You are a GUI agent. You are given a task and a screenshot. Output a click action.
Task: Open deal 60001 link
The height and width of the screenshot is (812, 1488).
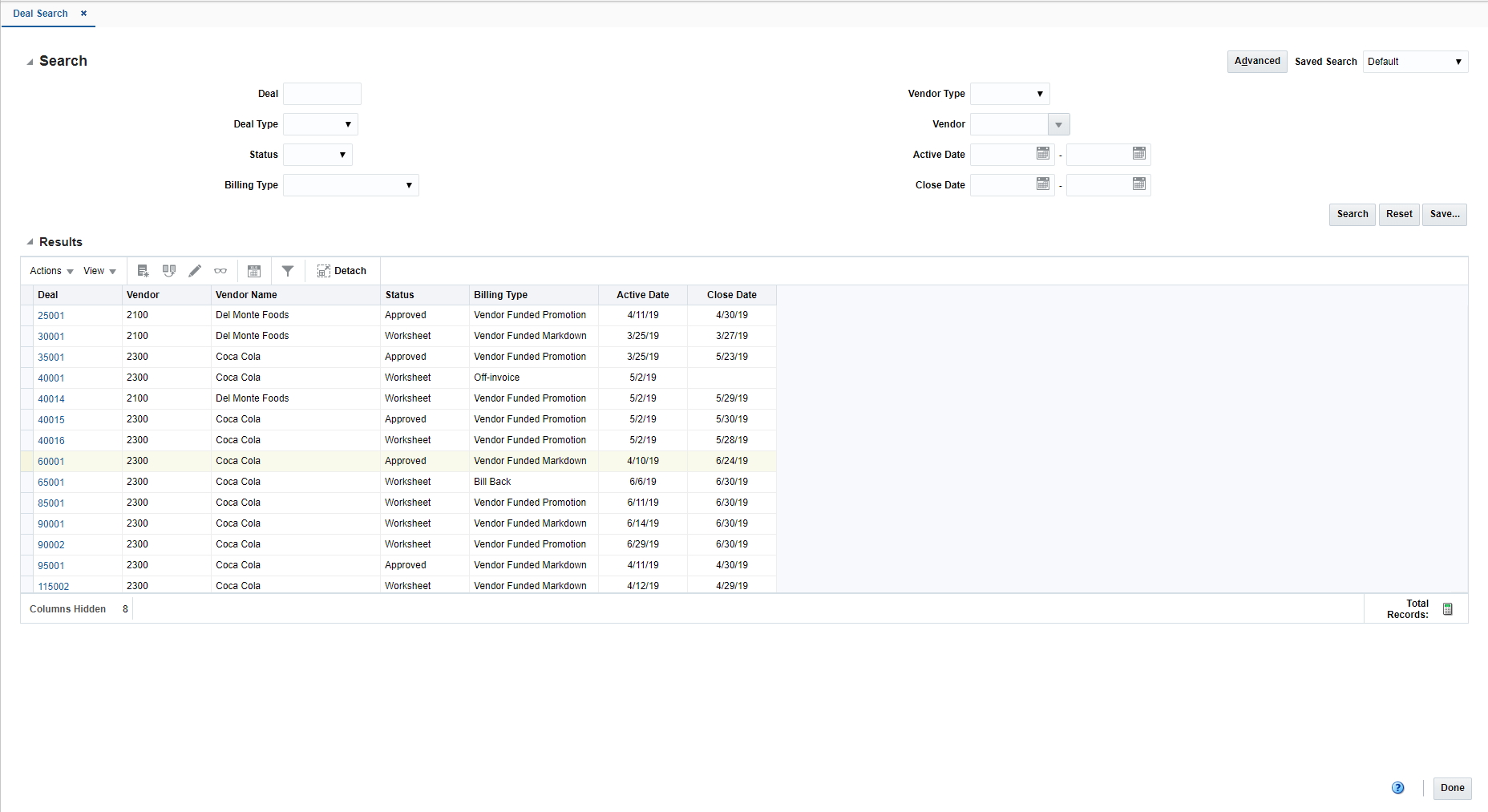pos(51,462)
